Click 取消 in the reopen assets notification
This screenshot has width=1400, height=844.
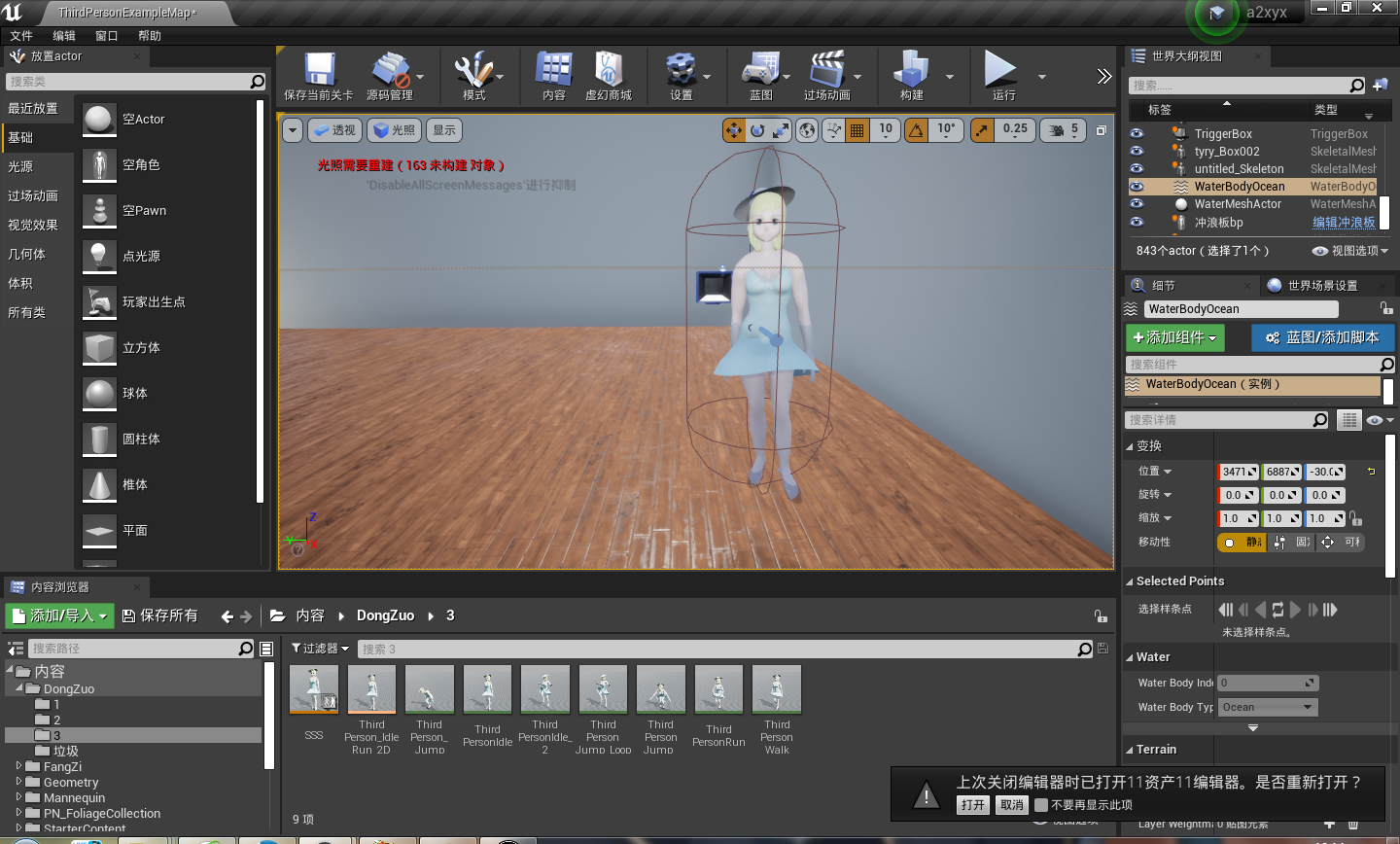pyautogui.click(x=1012, y=805)
